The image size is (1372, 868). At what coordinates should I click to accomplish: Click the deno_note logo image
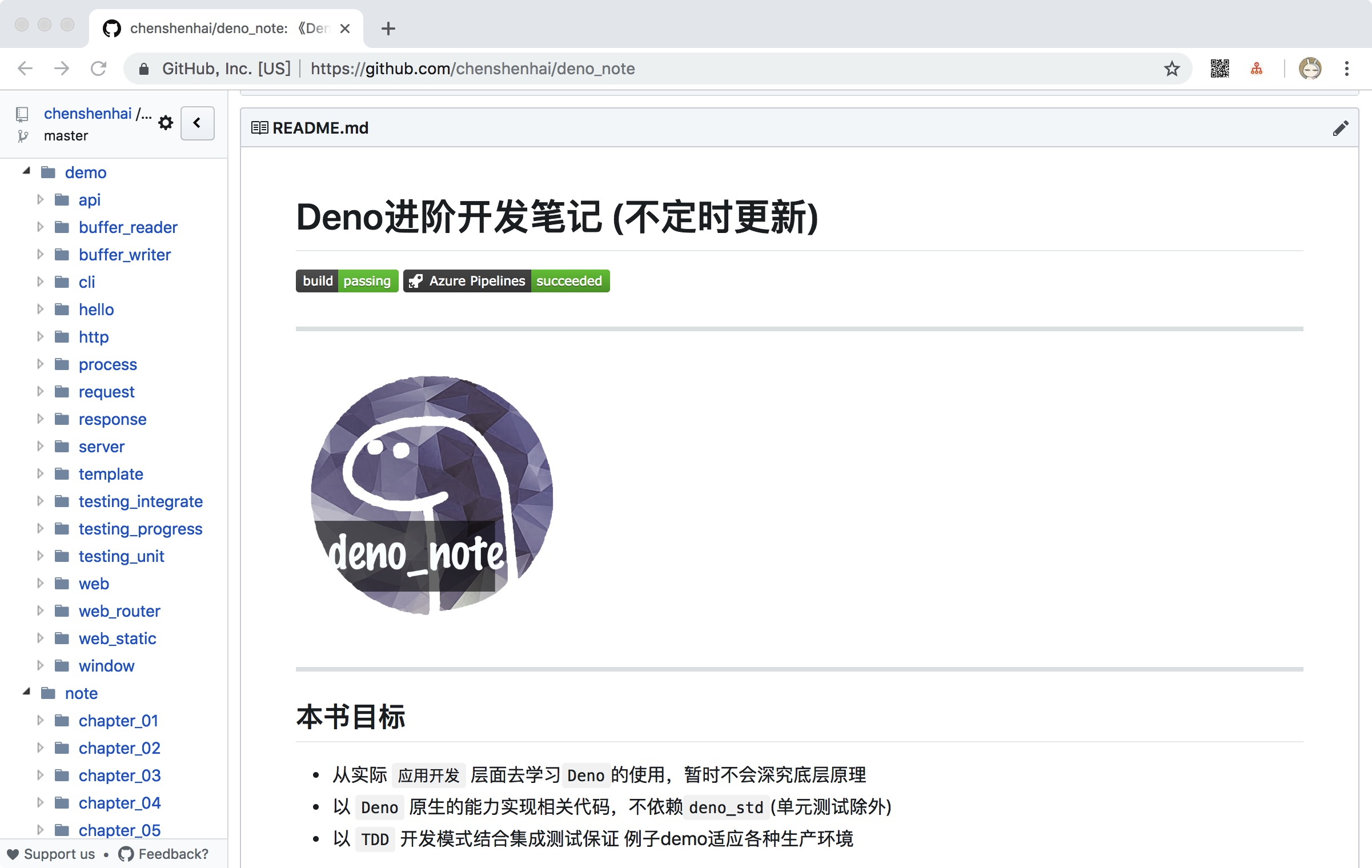[x=431, y=495]
